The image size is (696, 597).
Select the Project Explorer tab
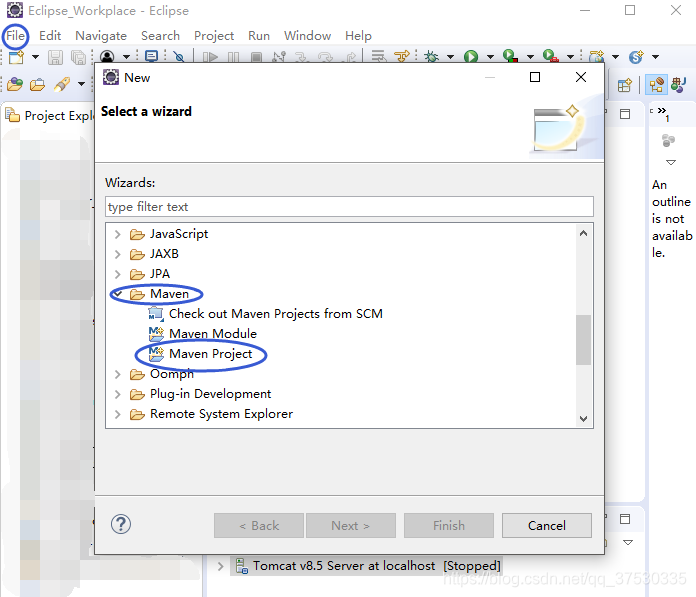50,116
